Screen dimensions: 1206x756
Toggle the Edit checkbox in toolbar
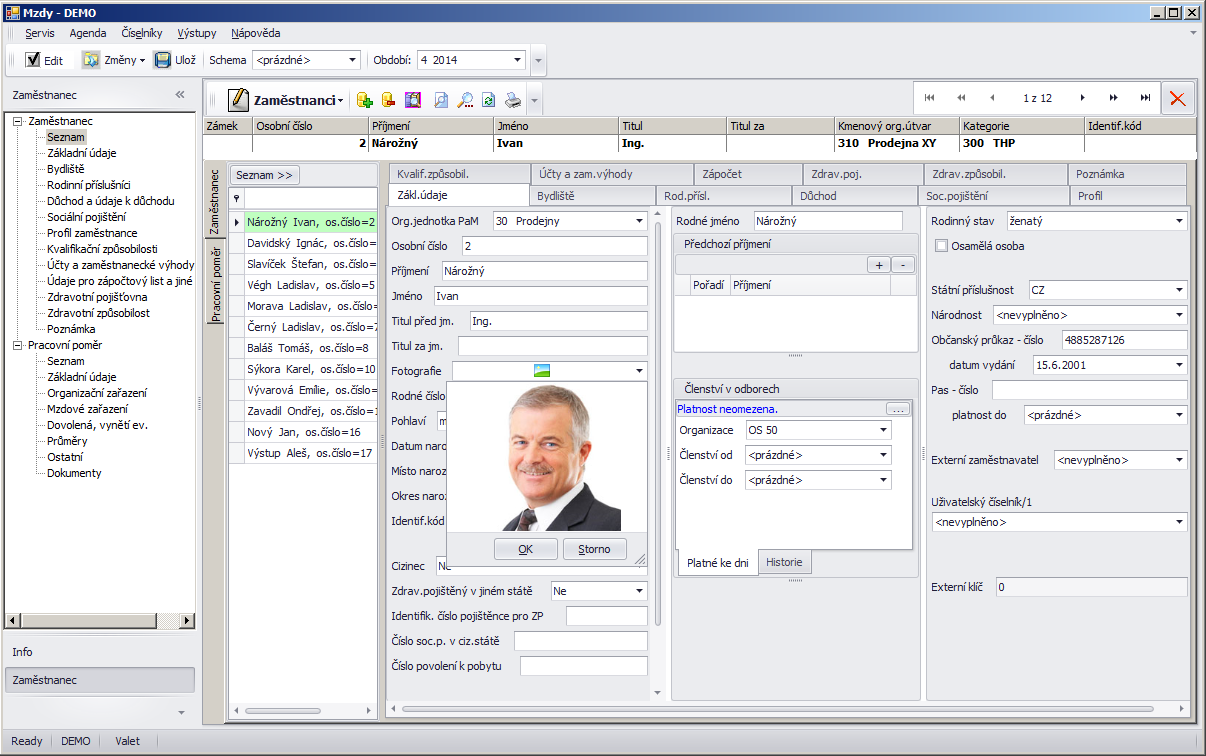33,60
